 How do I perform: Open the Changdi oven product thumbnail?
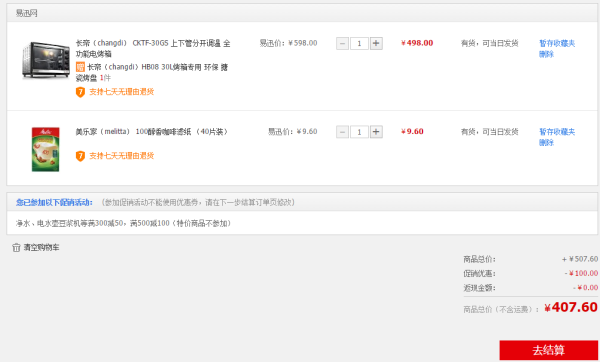pos(46,60)
